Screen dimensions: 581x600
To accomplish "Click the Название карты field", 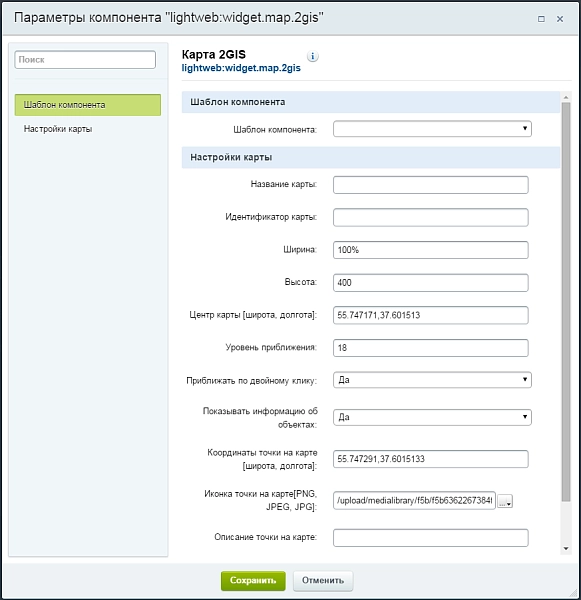I will click(431, 185).
